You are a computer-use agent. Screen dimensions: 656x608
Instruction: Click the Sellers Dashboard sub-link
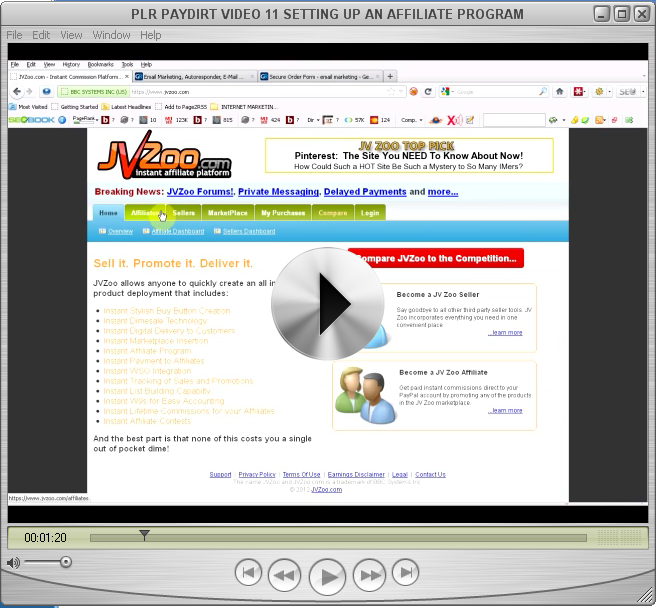(249, 231)
